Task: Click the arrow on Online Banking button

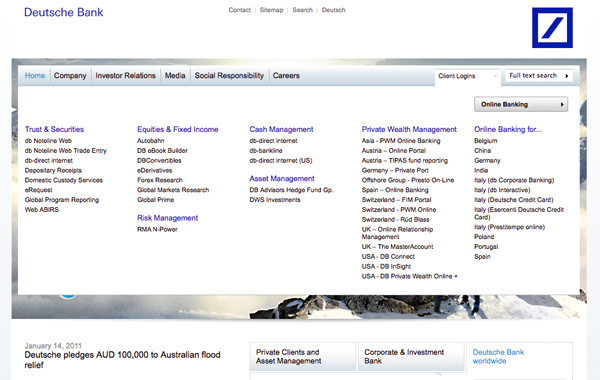Action: point(562,104)
